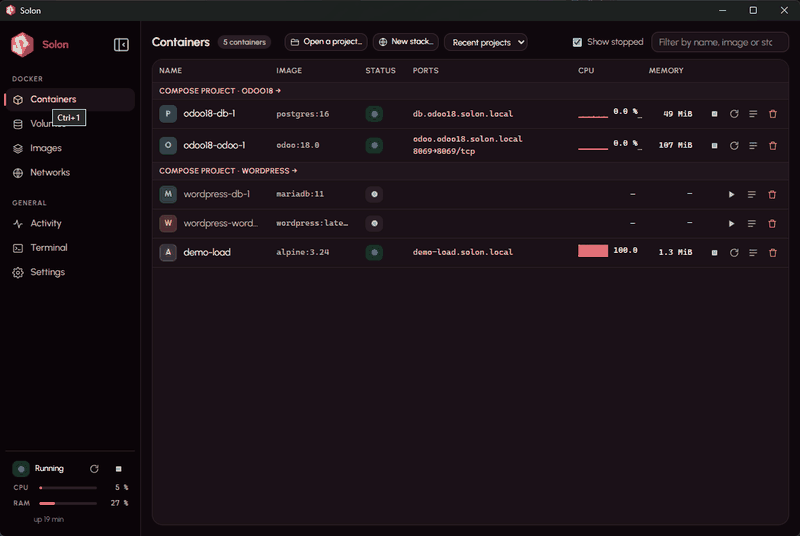Restart the Docker engine in sidebar footer
The height and width of the screenshot is (536, 800).
click(x=94, y=469)
